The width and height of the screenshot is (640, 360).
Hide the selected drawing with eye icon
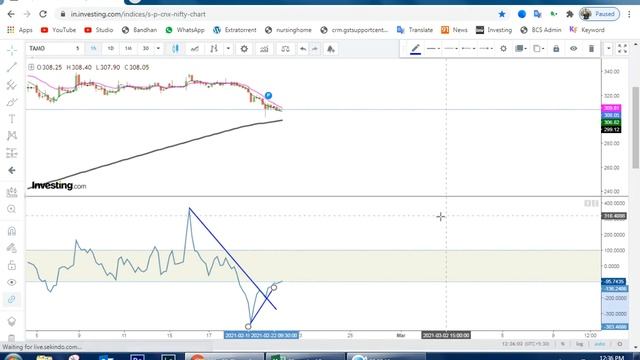(x=573, y=49)
